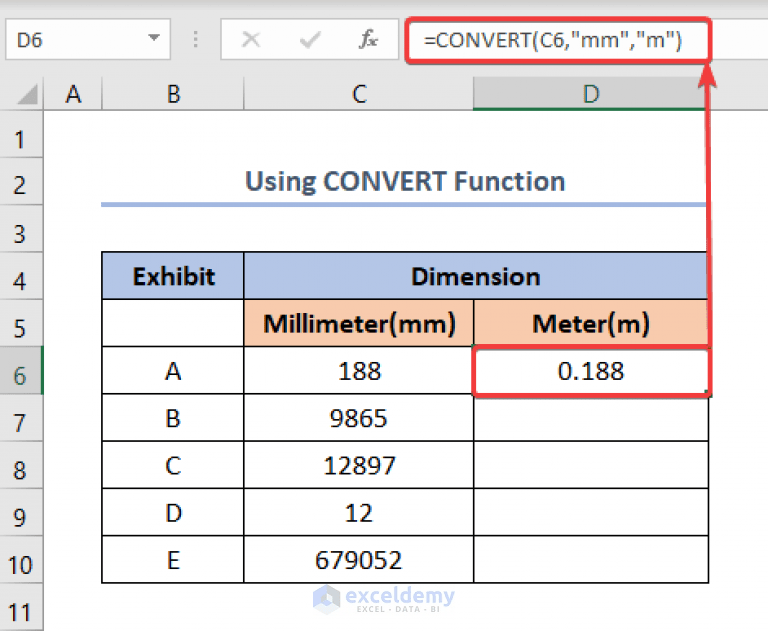This screenshot has width=768, height=631.
Task: Select column C header
Action: 359,94
